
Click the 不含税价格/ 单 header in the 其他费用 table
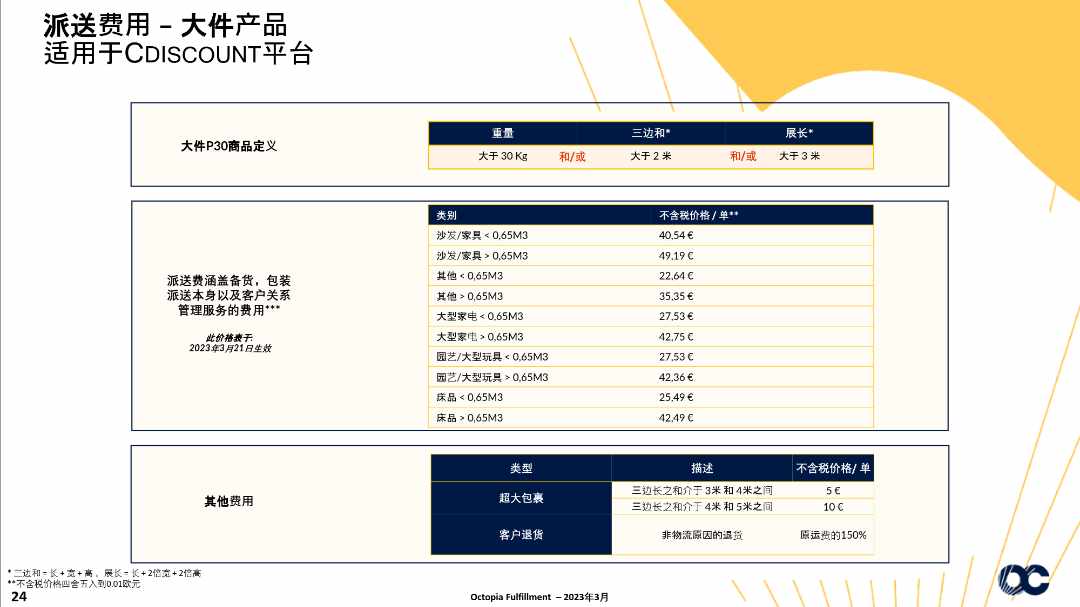(833, 469)
